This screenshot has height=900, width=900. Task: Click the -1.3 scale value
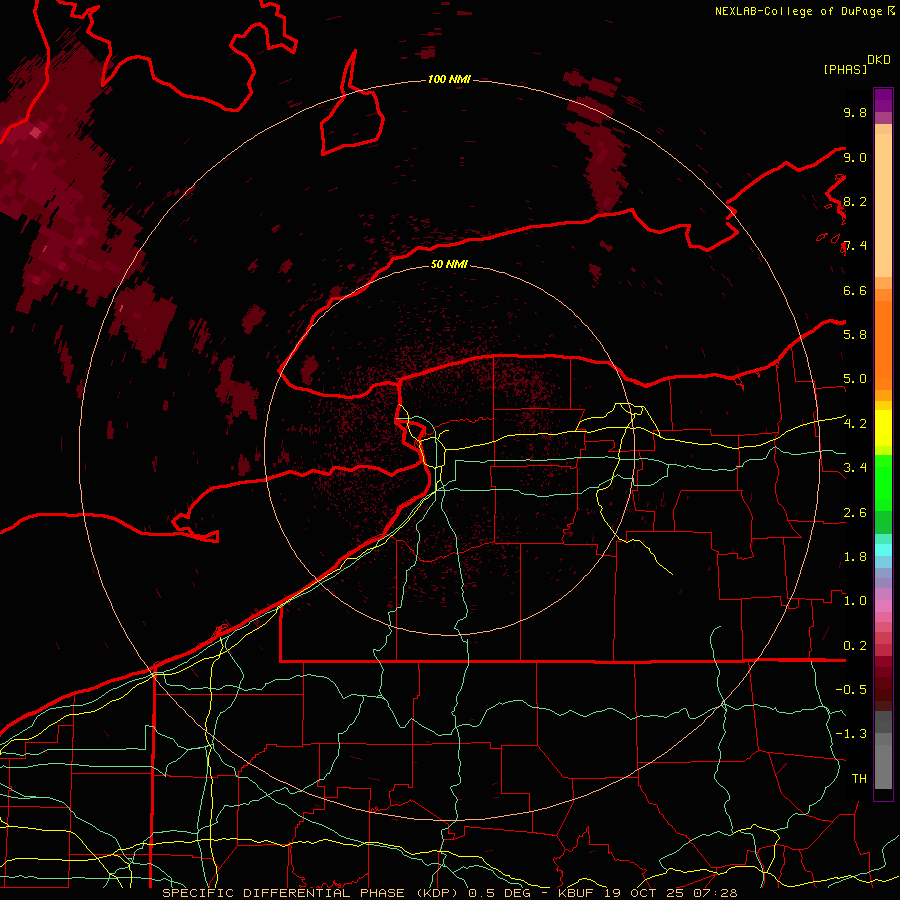pos(851,734)
